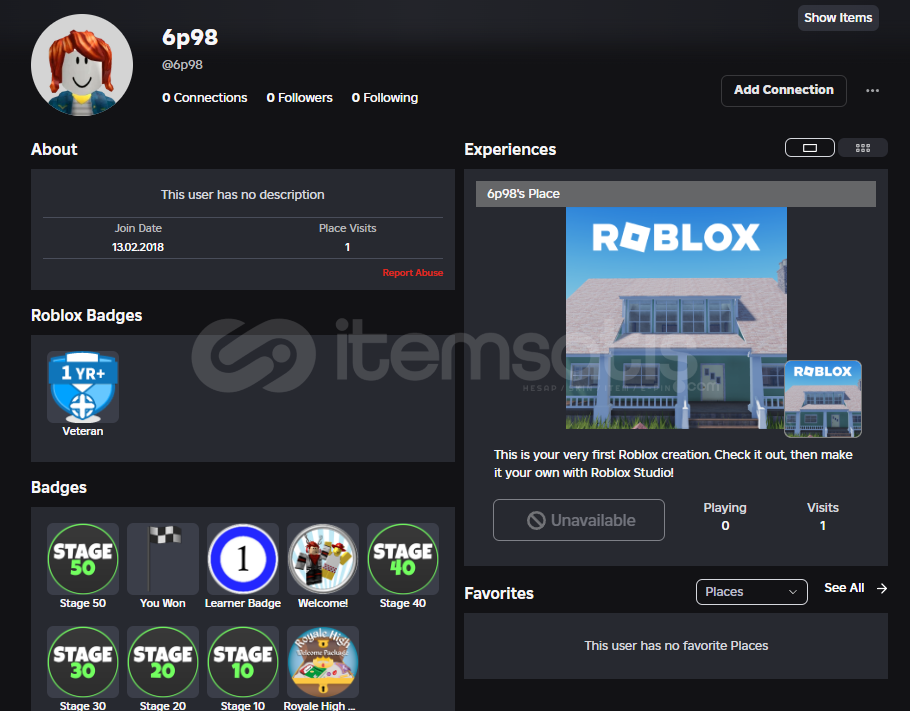910x711 pixels.
Task: Open the You Won checkered flag badge
Action: coord(163,559)
